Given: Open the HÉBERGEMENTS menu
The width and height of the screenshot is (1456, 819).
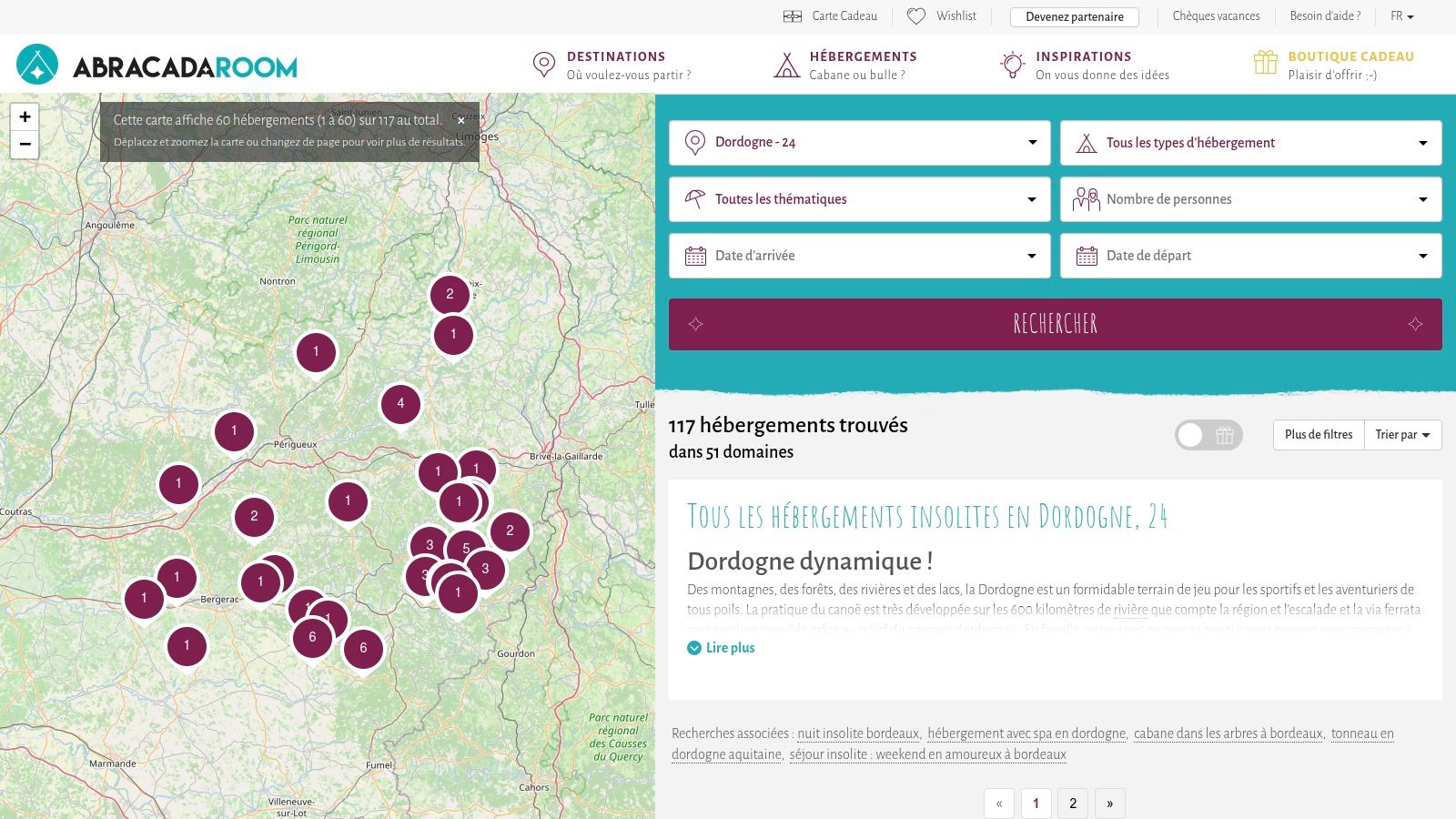Looking at the screenshot, I should coord(863,65).
